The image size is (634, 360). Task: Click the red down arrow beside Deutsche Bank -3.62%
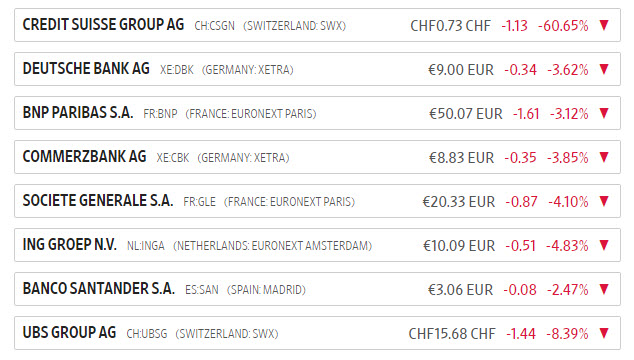click(604, 69)
